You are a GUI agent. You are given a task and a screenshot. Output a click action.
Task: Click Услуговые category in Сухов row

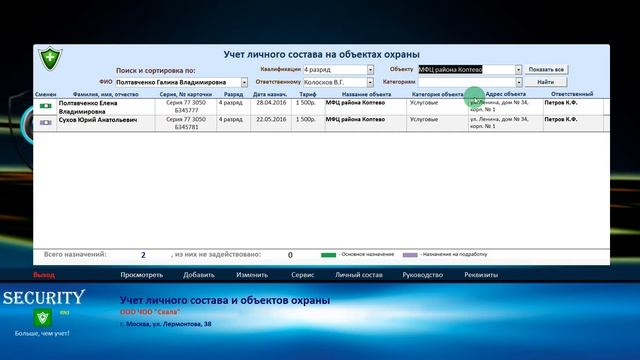pyautogui.click(x=424, y=120)
